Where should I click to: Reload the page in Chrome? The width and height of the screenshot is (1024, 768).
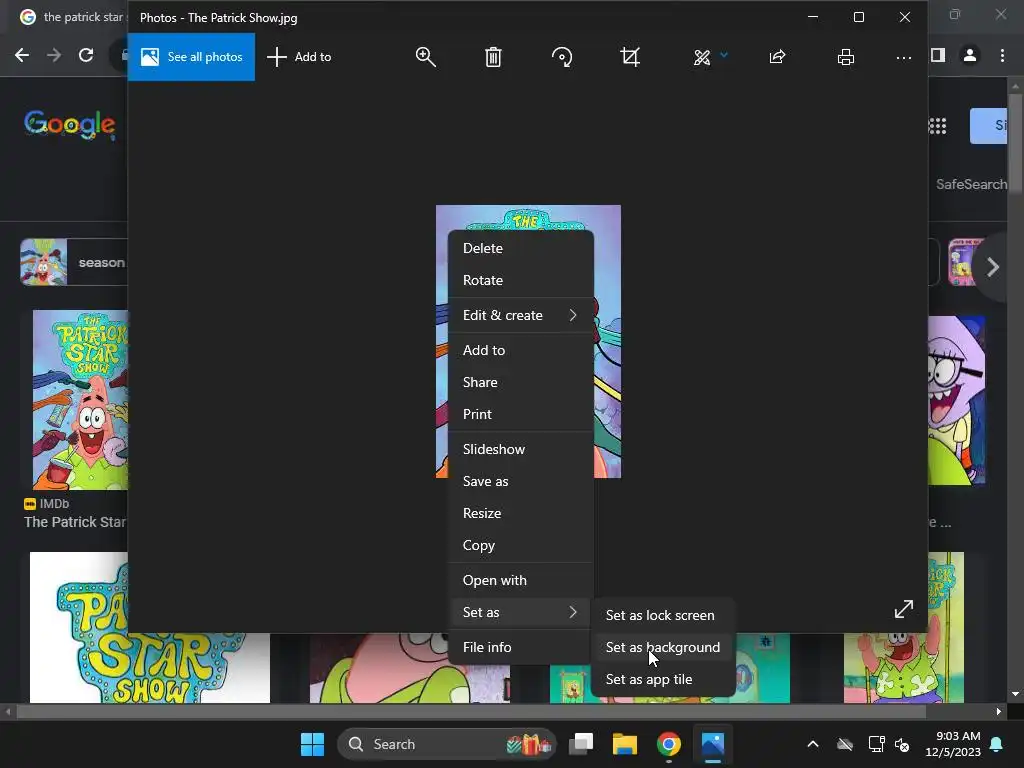(86, 56)
